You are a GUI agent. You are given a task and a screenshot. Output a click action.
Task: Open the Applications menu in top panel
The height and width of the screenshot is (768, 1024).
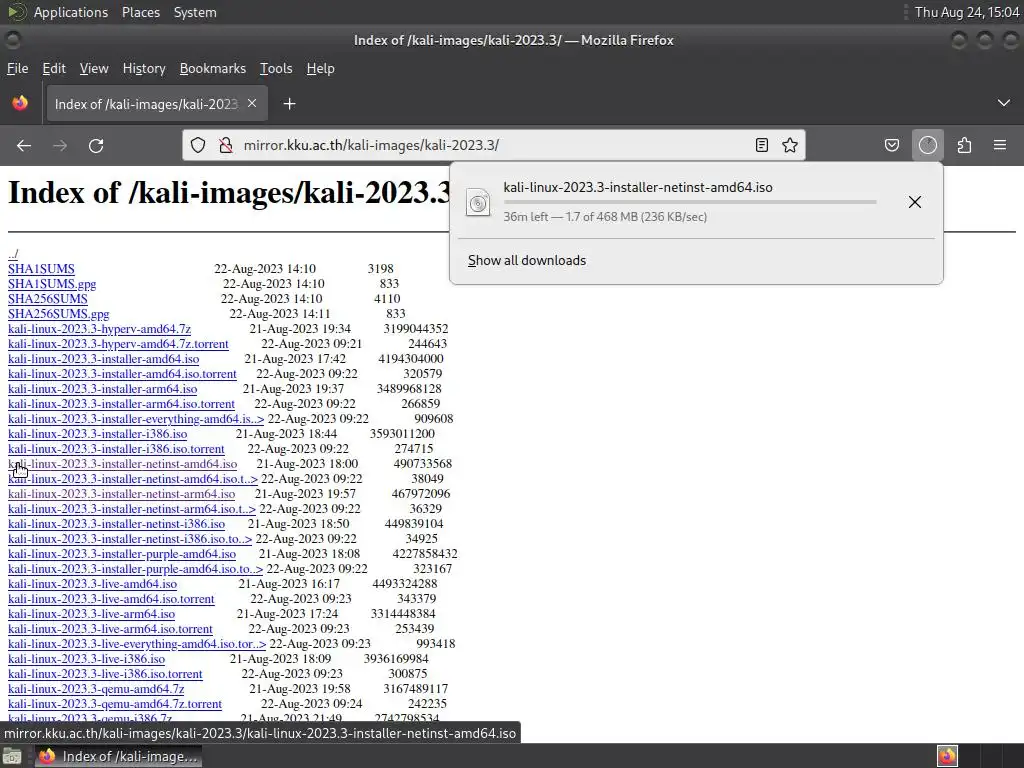pyautogui.click(x=71, y=12)
